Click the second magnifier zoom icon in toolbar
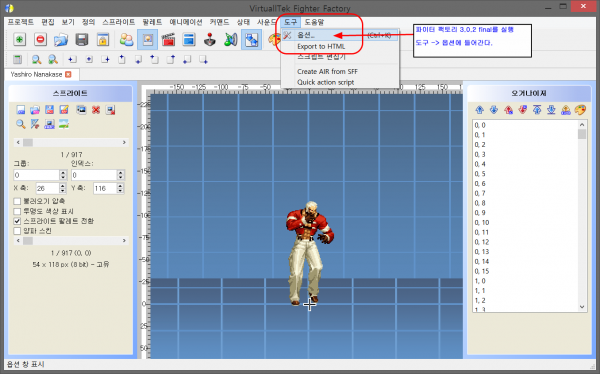The width and height of the screenshot is (600, 374). (x=53, y=59)
